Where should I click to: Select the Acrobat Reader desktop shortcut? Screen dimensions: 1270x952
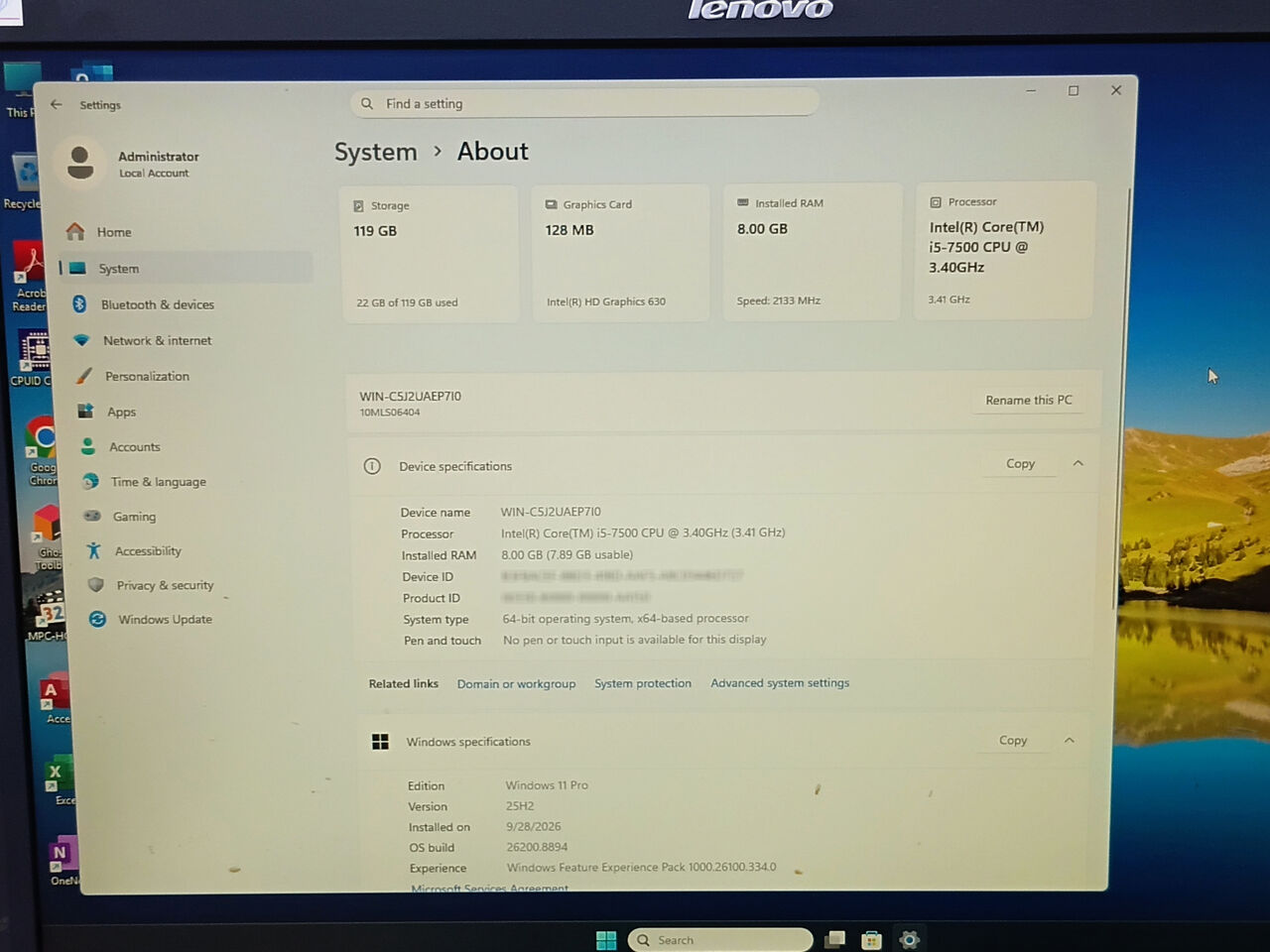pos(30,278)
